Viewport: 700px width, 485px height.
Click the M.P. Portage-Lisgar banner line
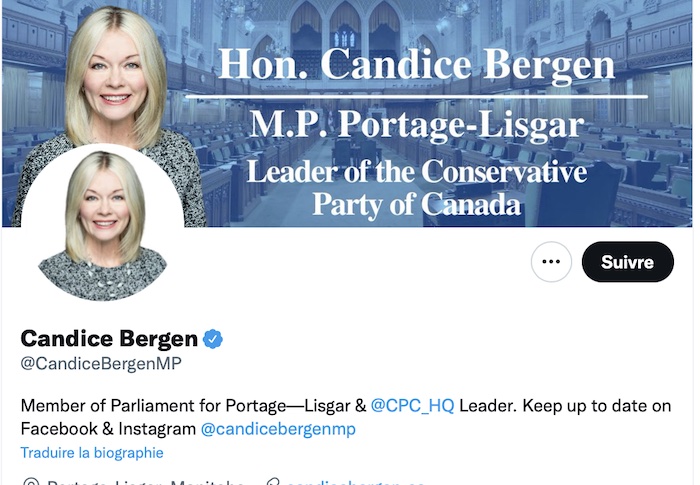417,125
